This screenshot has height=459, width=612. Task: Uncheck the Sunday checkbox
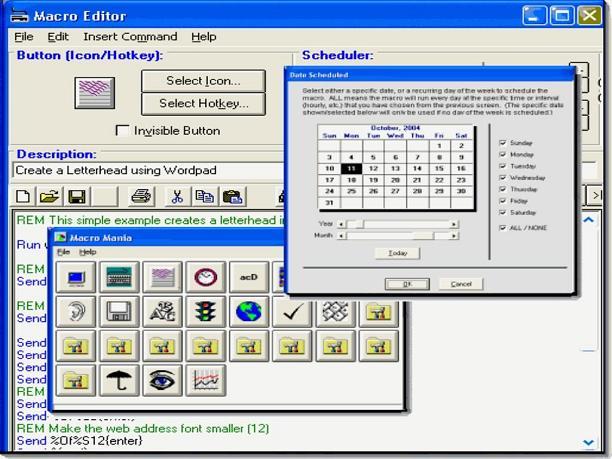[x=503, y=143]
